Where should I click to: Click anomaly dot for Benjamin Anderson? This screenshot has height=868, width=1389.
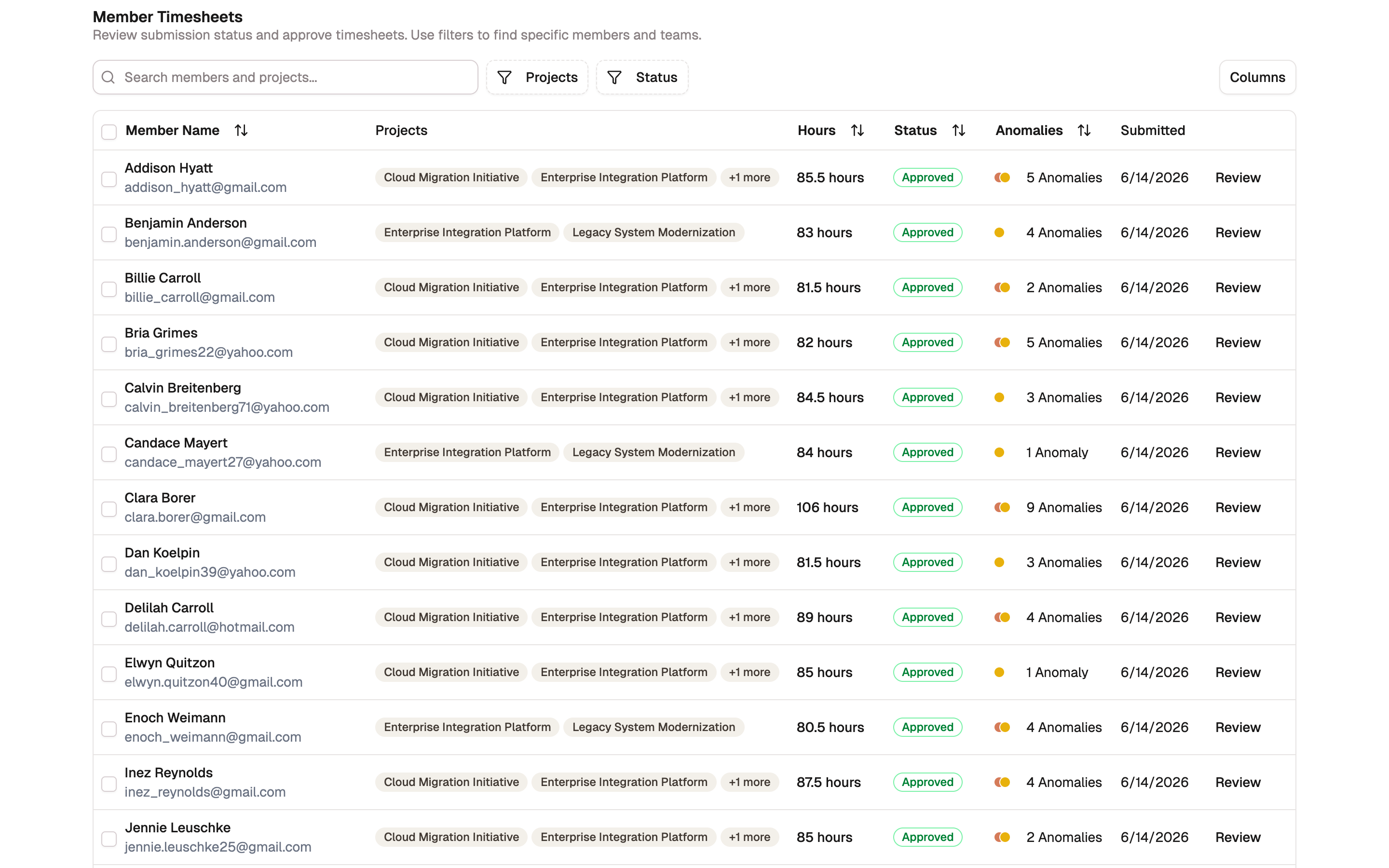999,232
